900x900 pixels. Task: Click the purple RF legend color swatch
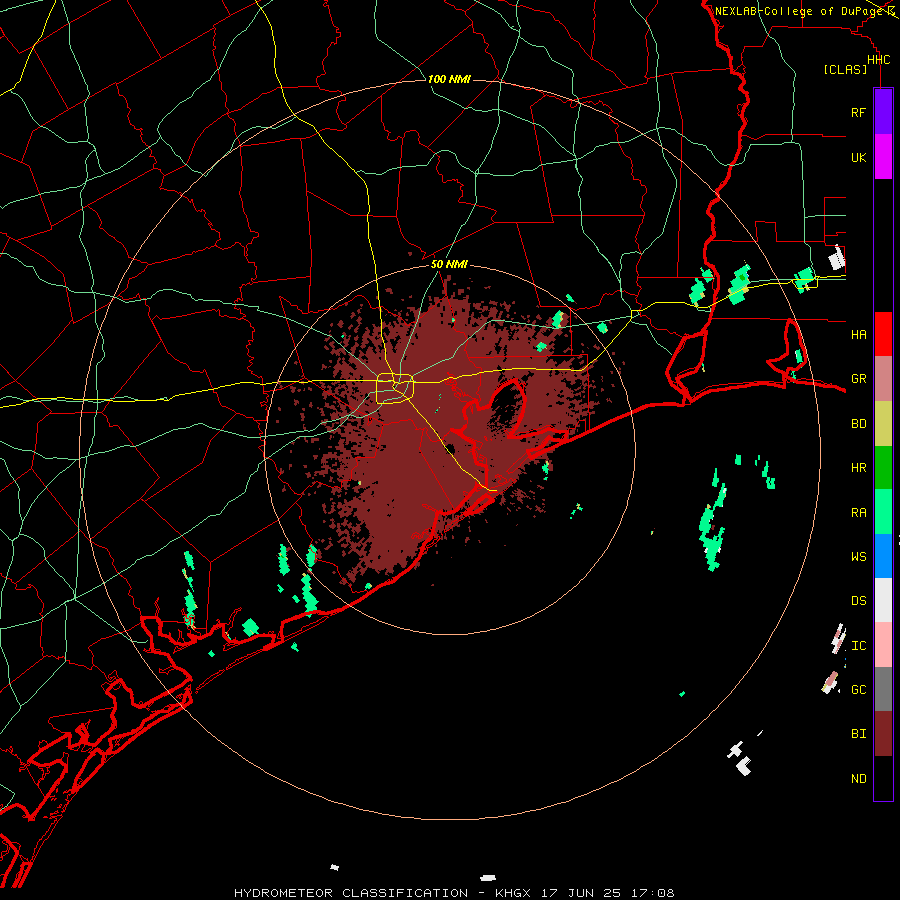(x=883, y=112)
